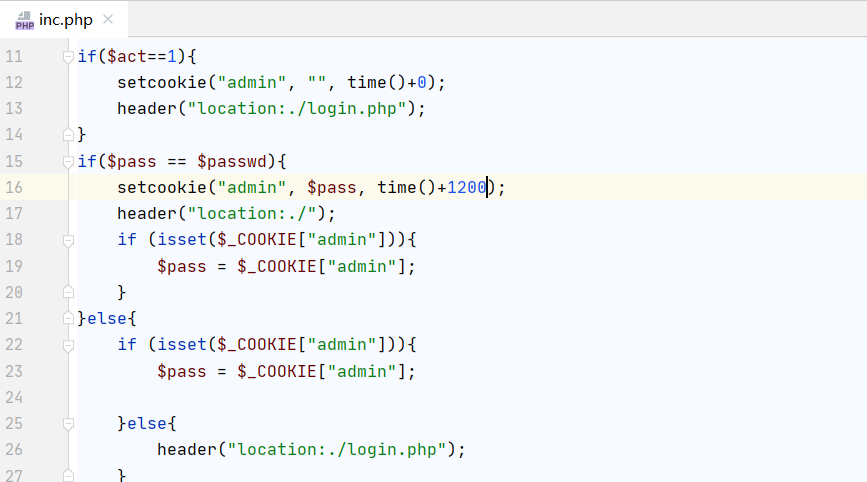Fold the isset block at line 18

(68, 240)
